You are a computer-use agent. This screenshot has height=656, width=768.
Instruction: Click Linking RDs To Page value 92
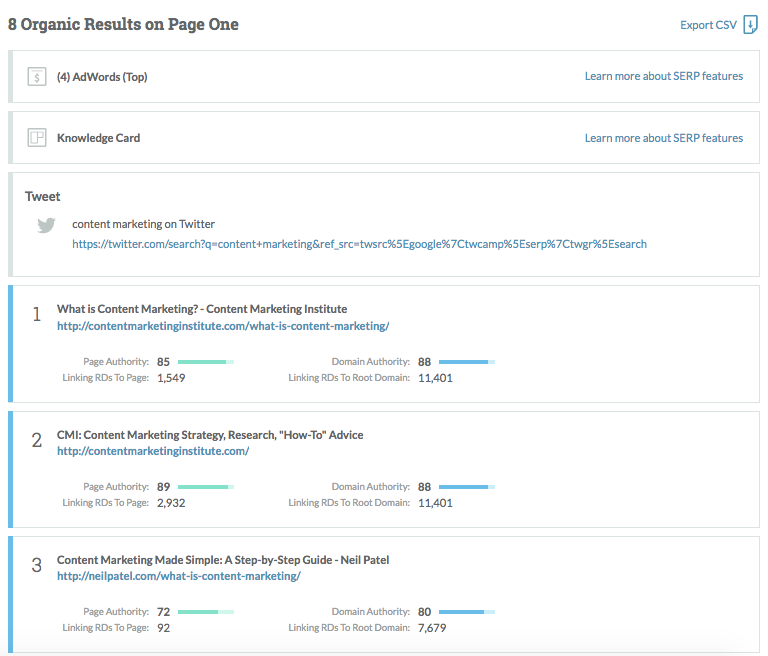click(163, 628)
